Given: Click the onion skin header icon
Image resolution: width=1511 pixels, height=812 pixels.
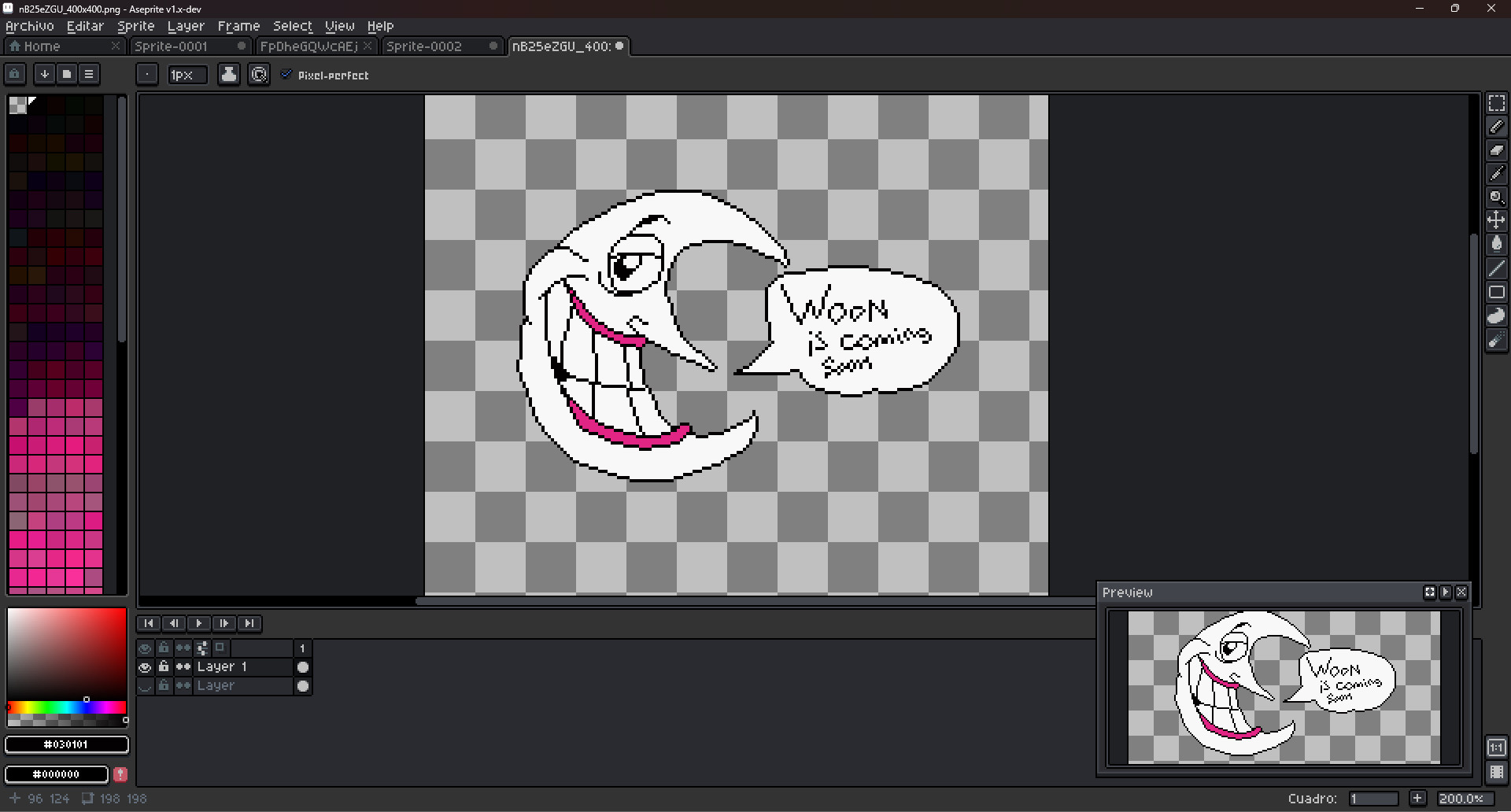Looking at the screenshot, I should click(x=220, y=648).
